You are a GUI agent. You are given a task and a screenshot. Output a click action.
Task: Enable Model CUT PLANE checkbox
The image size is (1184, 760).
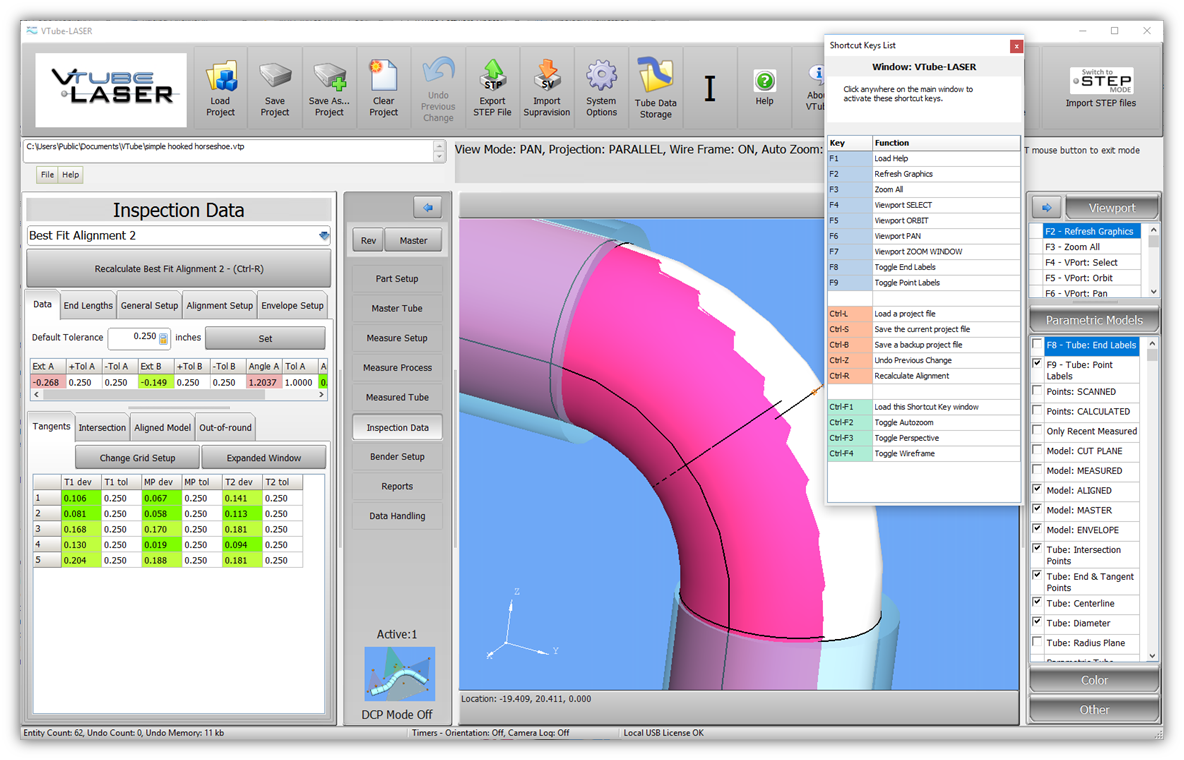pyautogui.click(x=1038, y=450)
